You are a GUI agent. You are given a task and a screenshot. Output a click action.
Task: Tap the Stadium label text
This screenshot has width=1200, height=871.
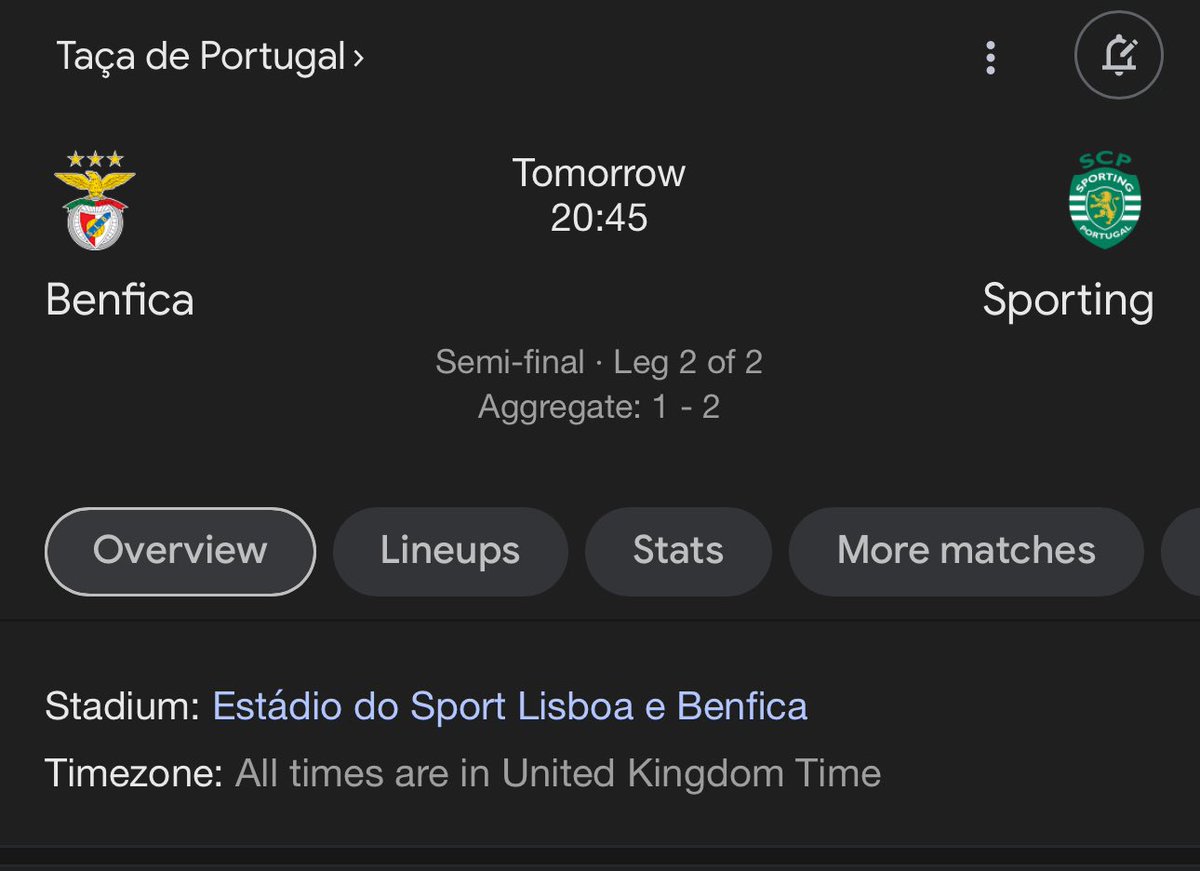pyautogui.click(x=123, y=706)
